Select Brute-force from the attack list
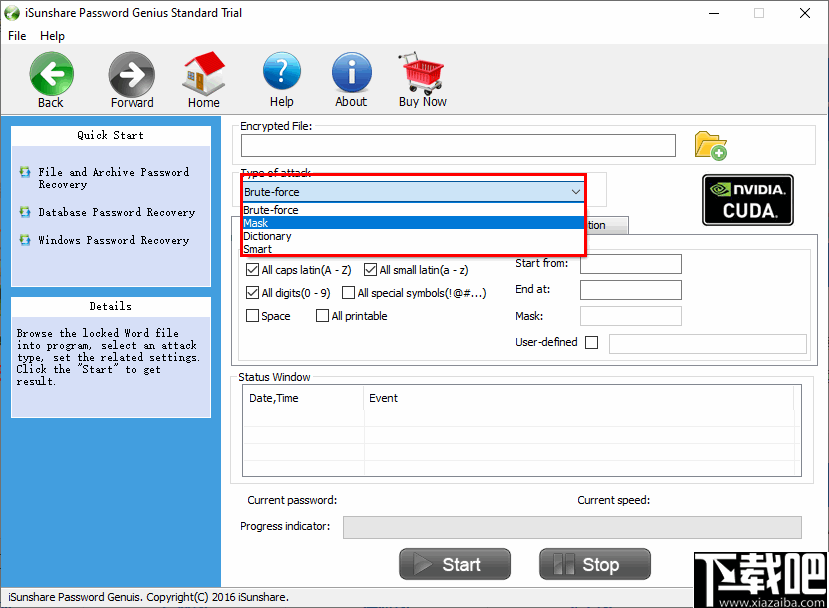 pyautogui.click(x=413, y=210)
